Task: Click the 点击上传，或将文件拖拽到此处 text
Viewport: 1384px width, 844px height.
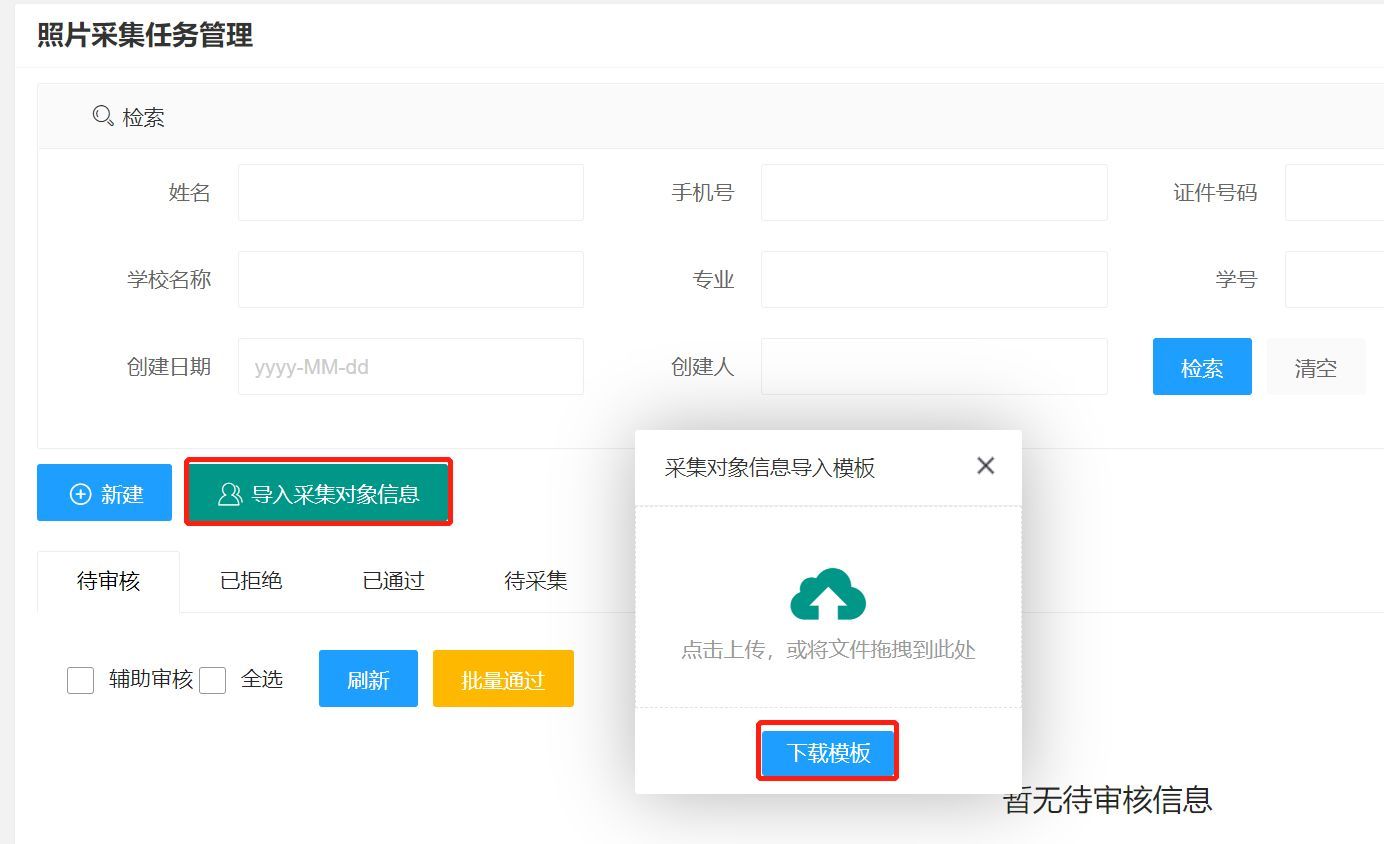Action: [x=828, y=650]
